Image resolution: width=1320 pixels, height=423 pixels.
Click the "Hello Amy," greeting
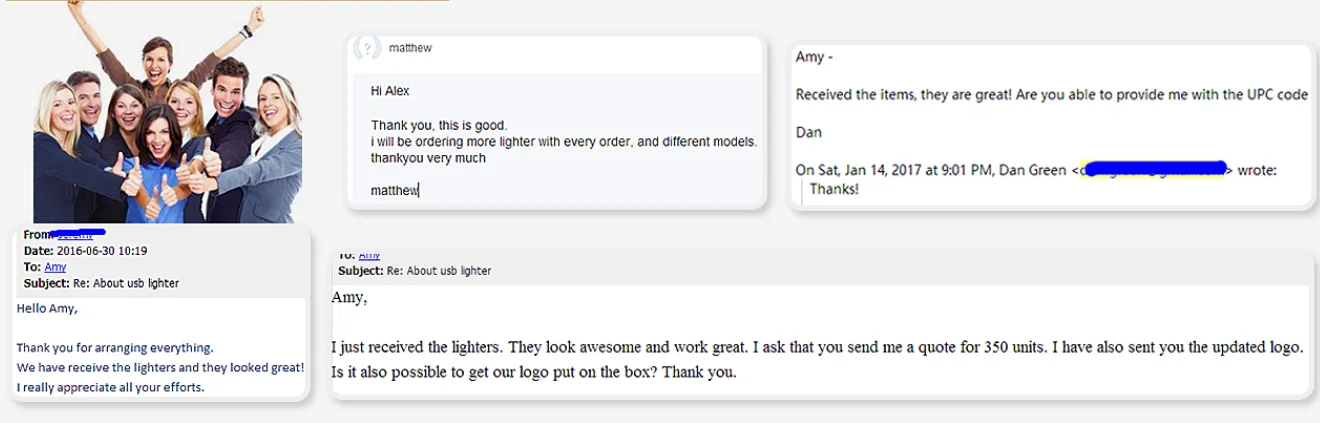pyautogui.click(x=47, y=308)
